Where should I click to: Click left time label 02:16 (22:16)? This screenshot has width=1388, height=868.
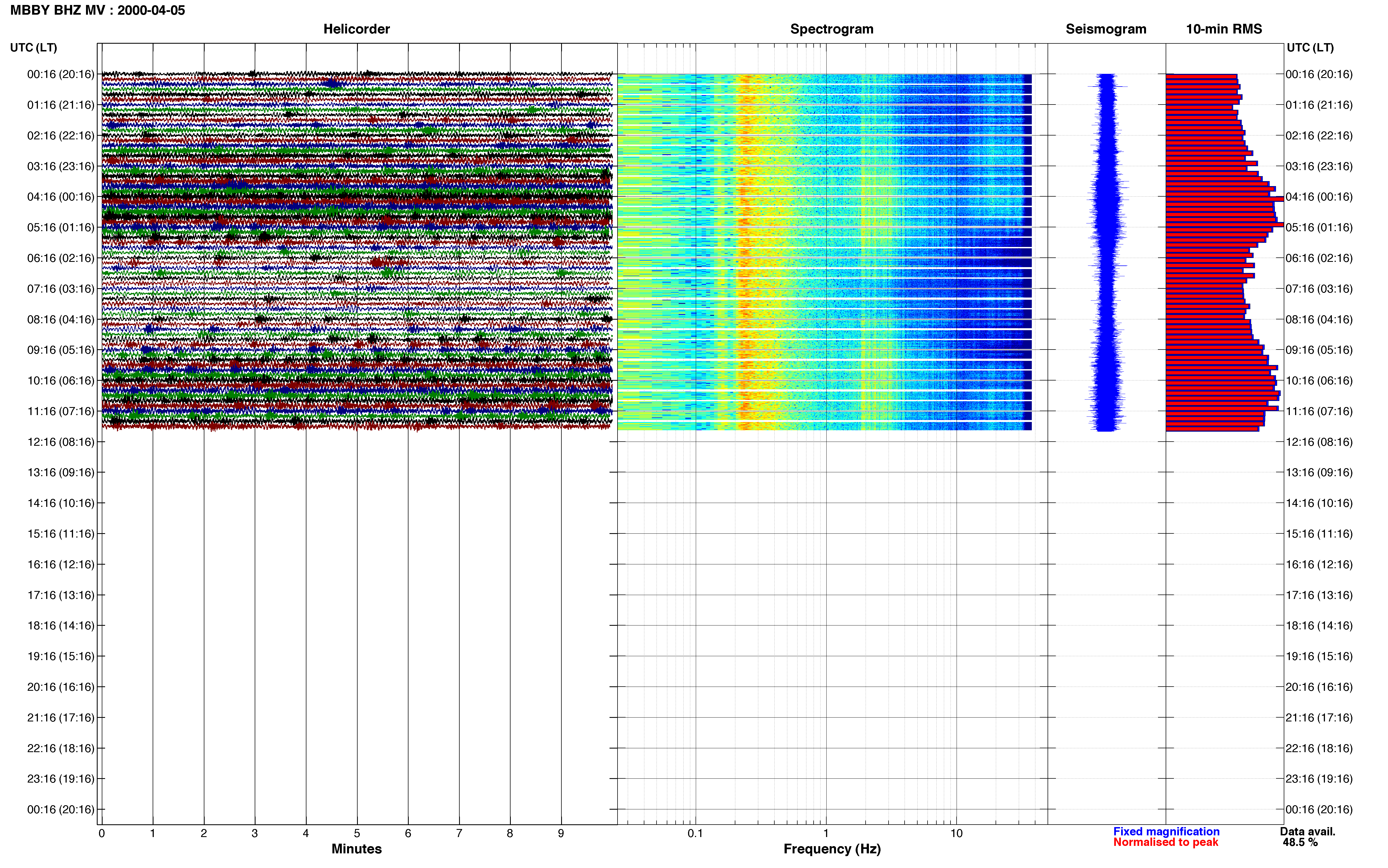[61, 135]
